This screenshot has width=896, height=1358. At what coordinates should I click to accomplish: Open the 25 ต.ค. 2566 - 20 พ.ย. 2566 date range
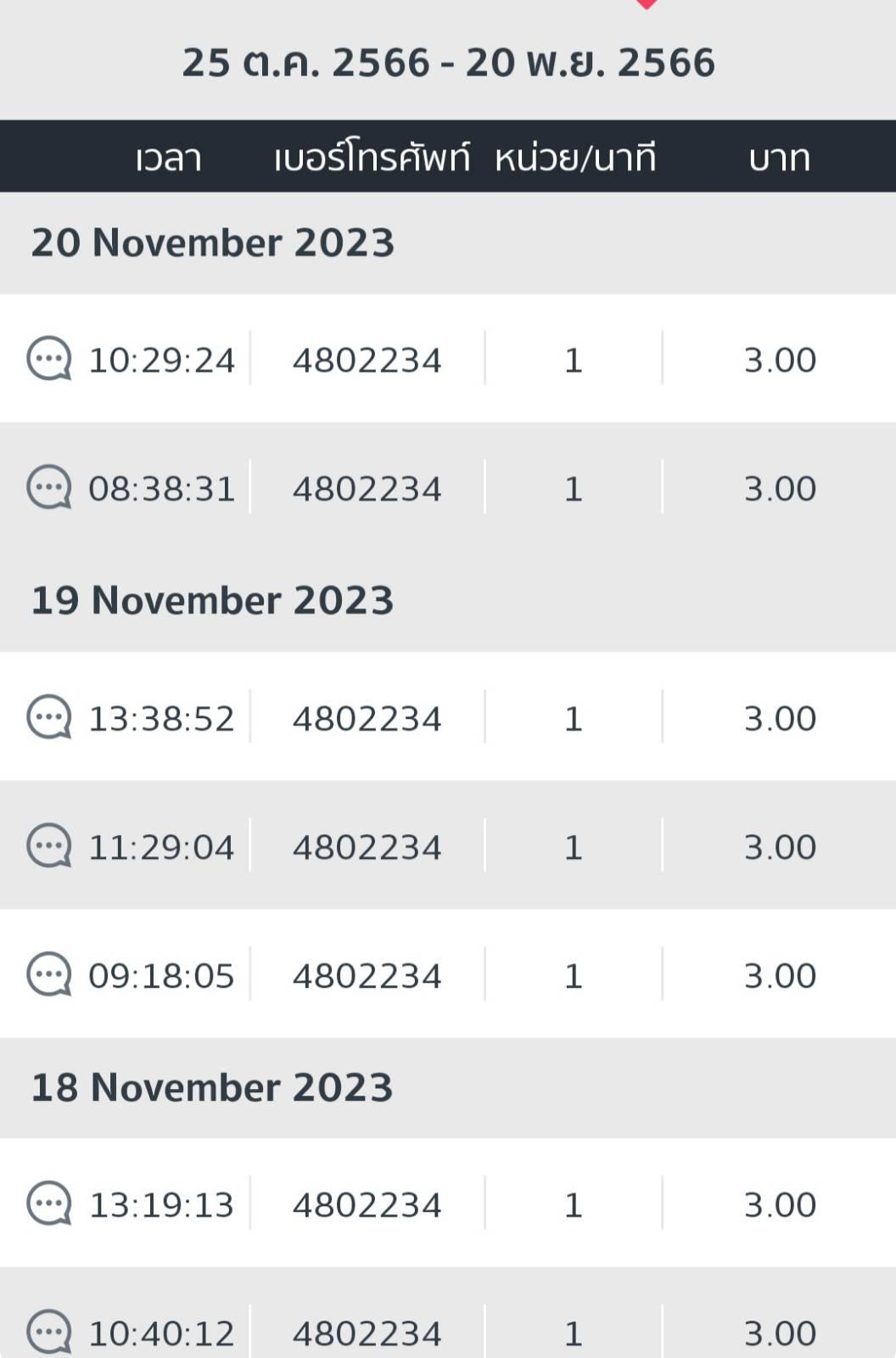coord(449,63)
